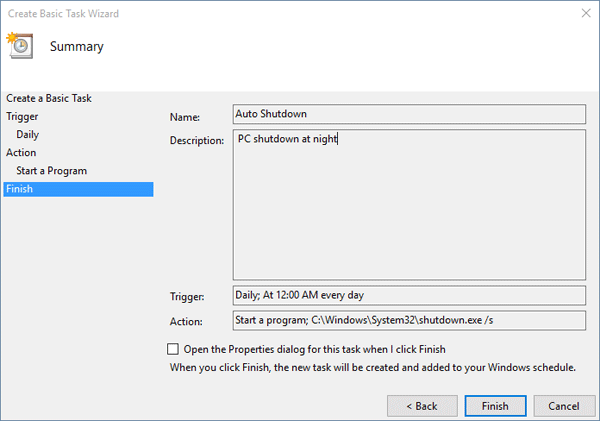Image resolution: width=600 pixels, height=421 pixels.
Task: Click the Action field with shutdown.exe path
Action: click(x=408, y=321)
